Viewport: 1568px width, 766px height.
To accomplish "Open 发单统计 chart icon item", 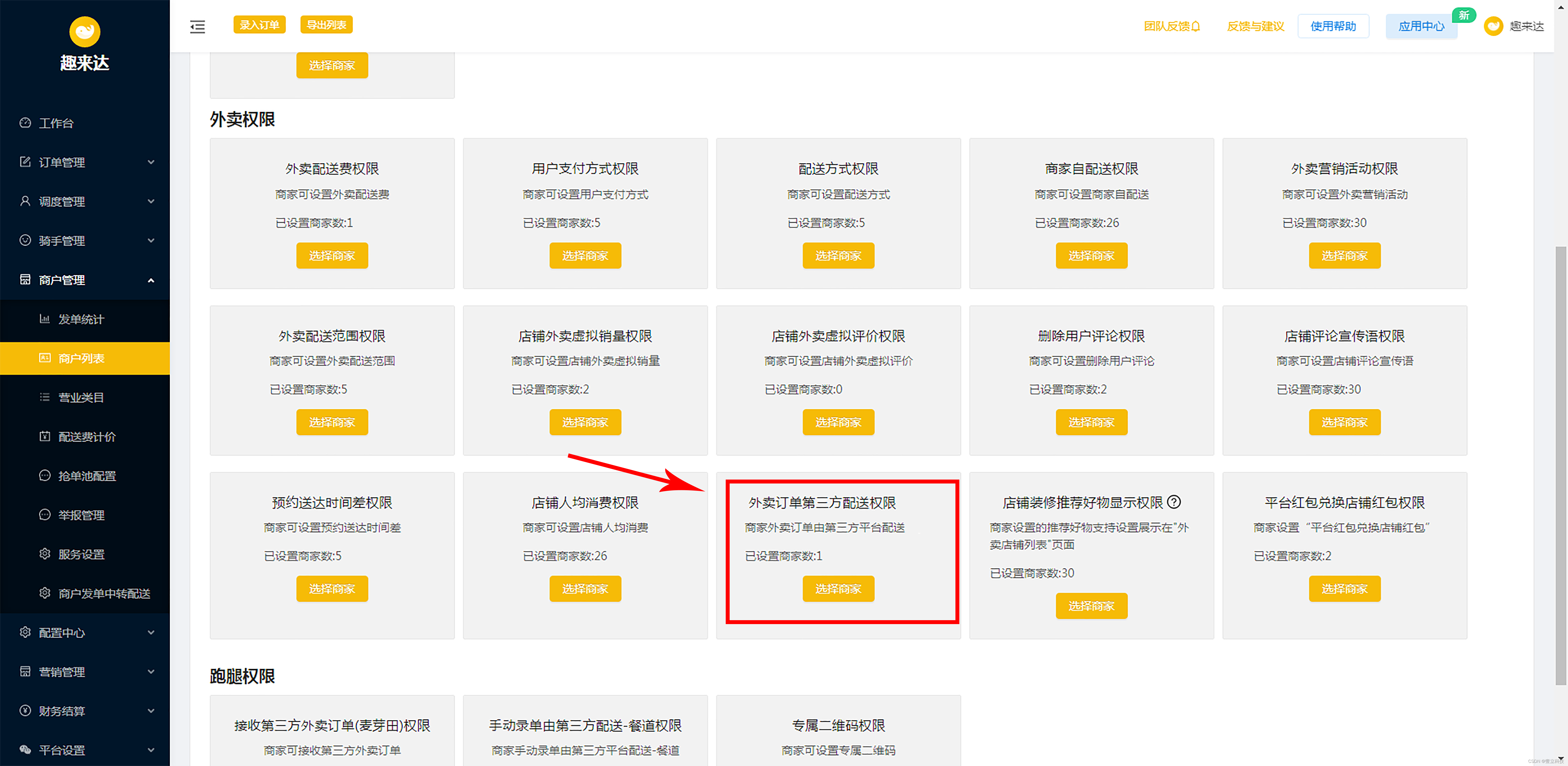I will (x=44, y=319).
